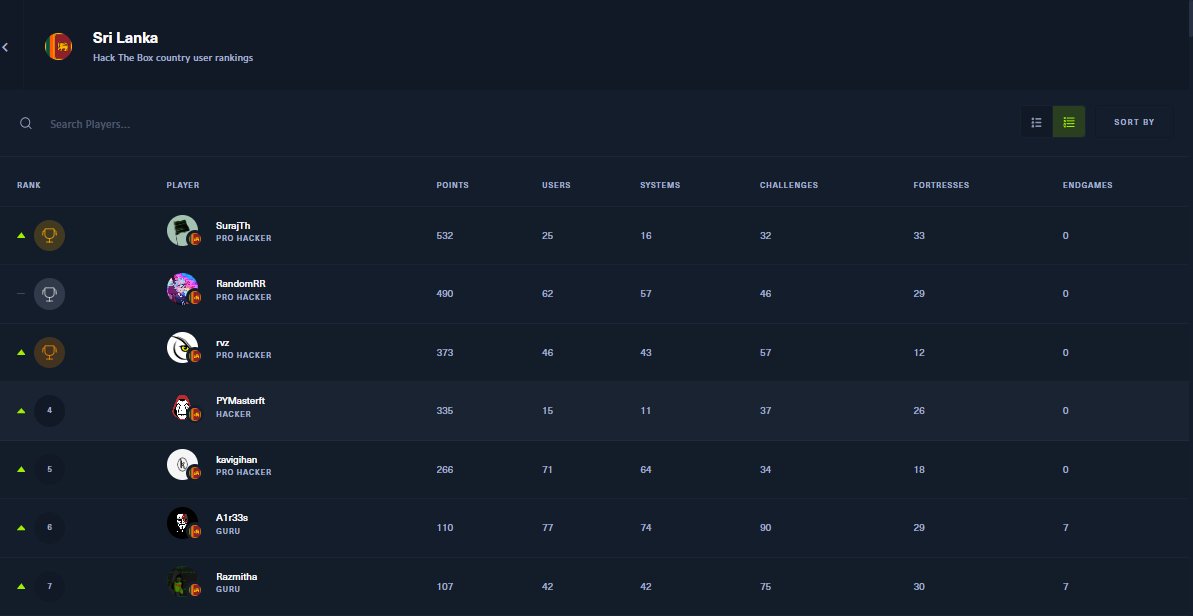Select the POINTS column header
The height and width of the screenshot is (616, 1193).
point(452,185)
